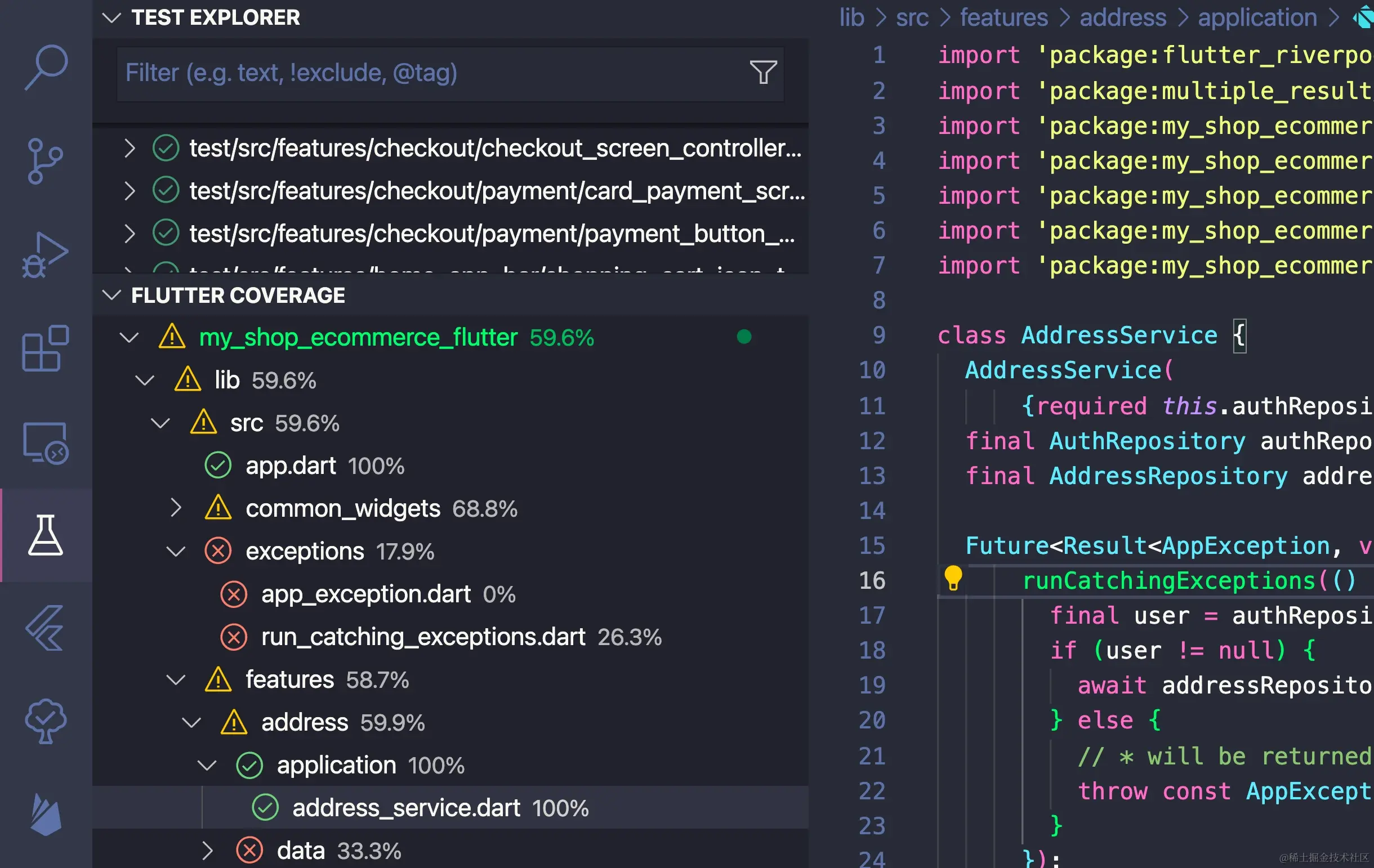This screenshot has height=868, width=1374.
Task: Open the Extensions view
Action: (46, 348)
